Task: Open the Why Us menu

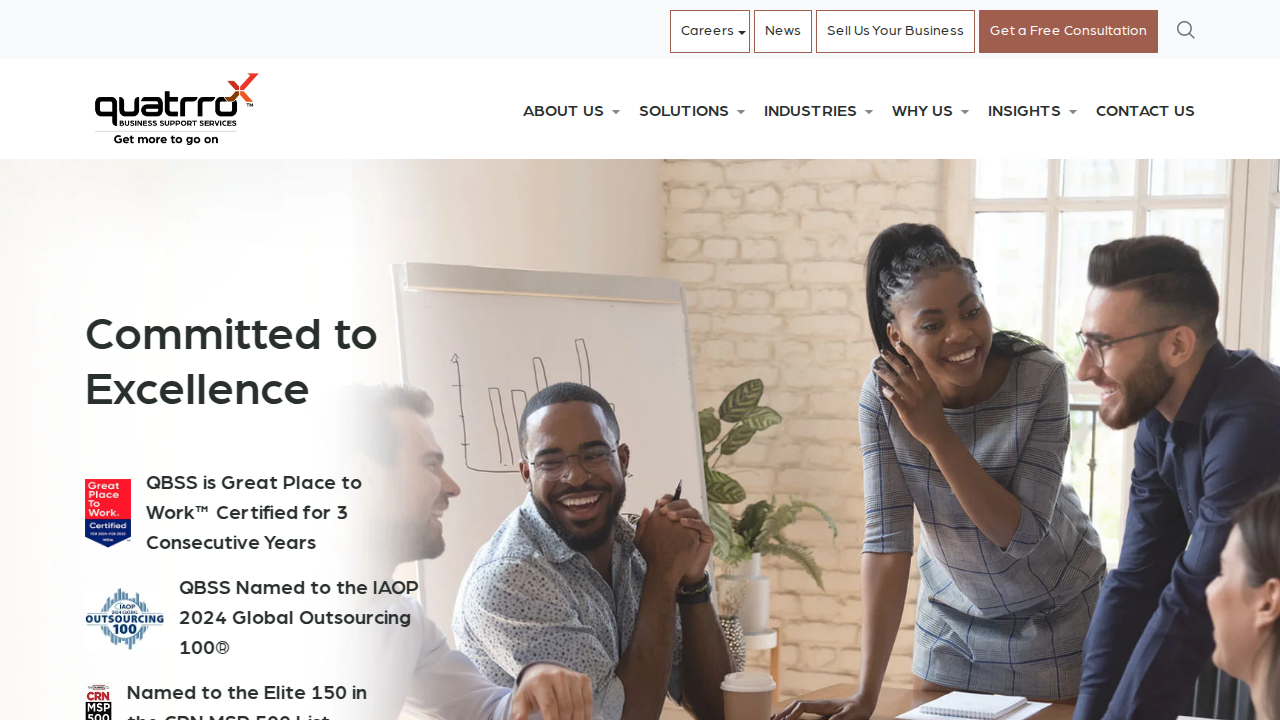Action: click(x=930, y=111)
